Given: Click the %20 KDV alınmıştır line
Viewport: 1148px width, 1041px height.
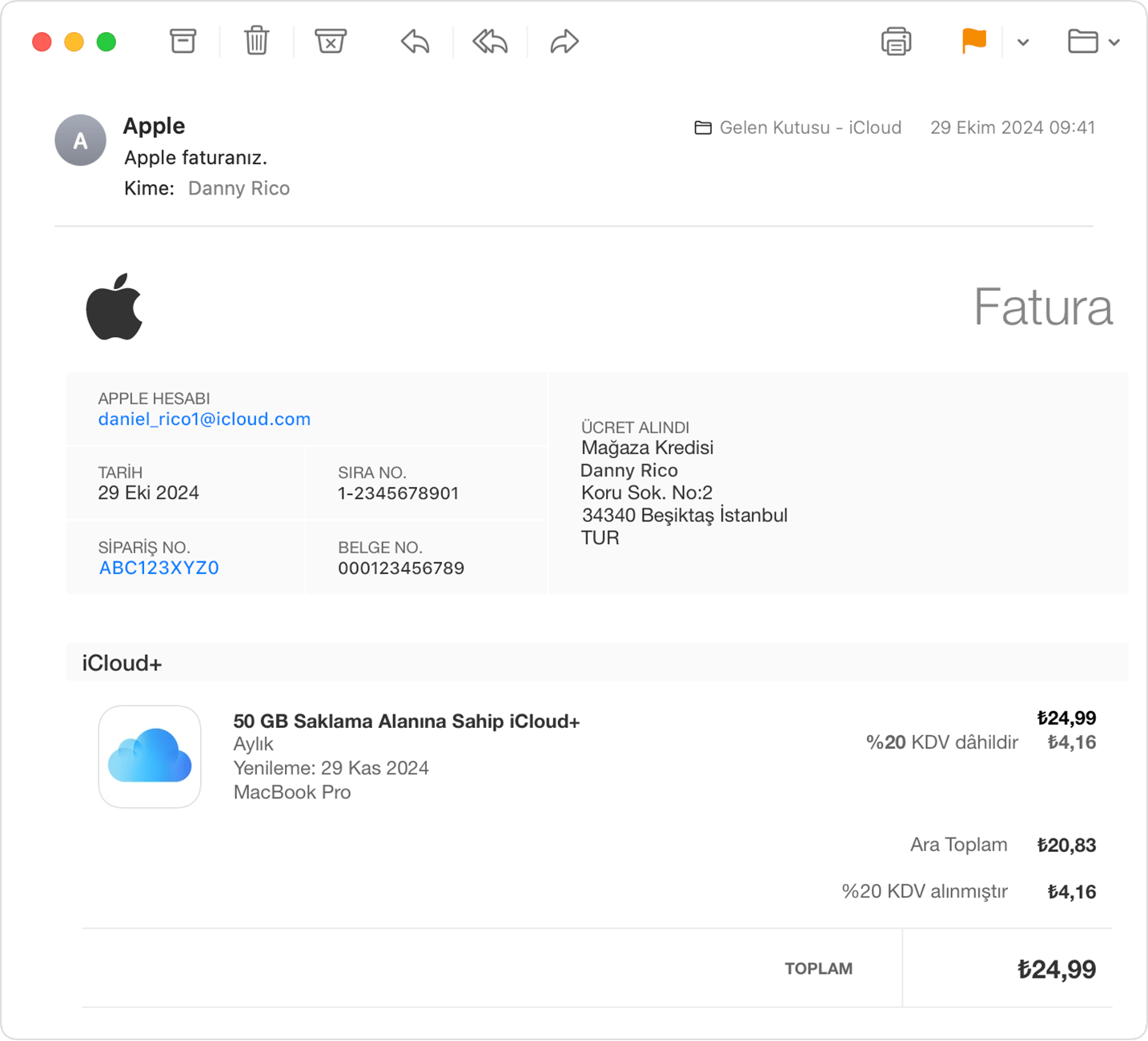Looking at the screenshot, I should coord(925,891).
